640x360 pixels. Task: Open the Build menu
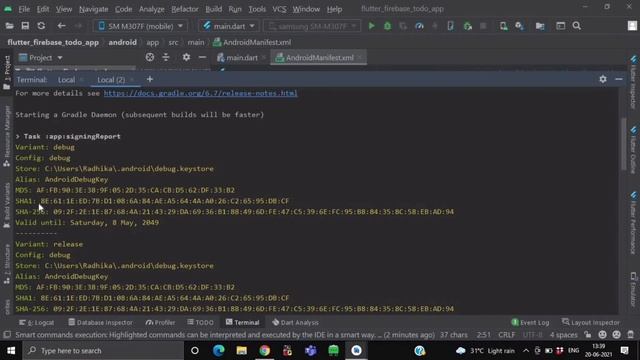[x=213, y=9]
